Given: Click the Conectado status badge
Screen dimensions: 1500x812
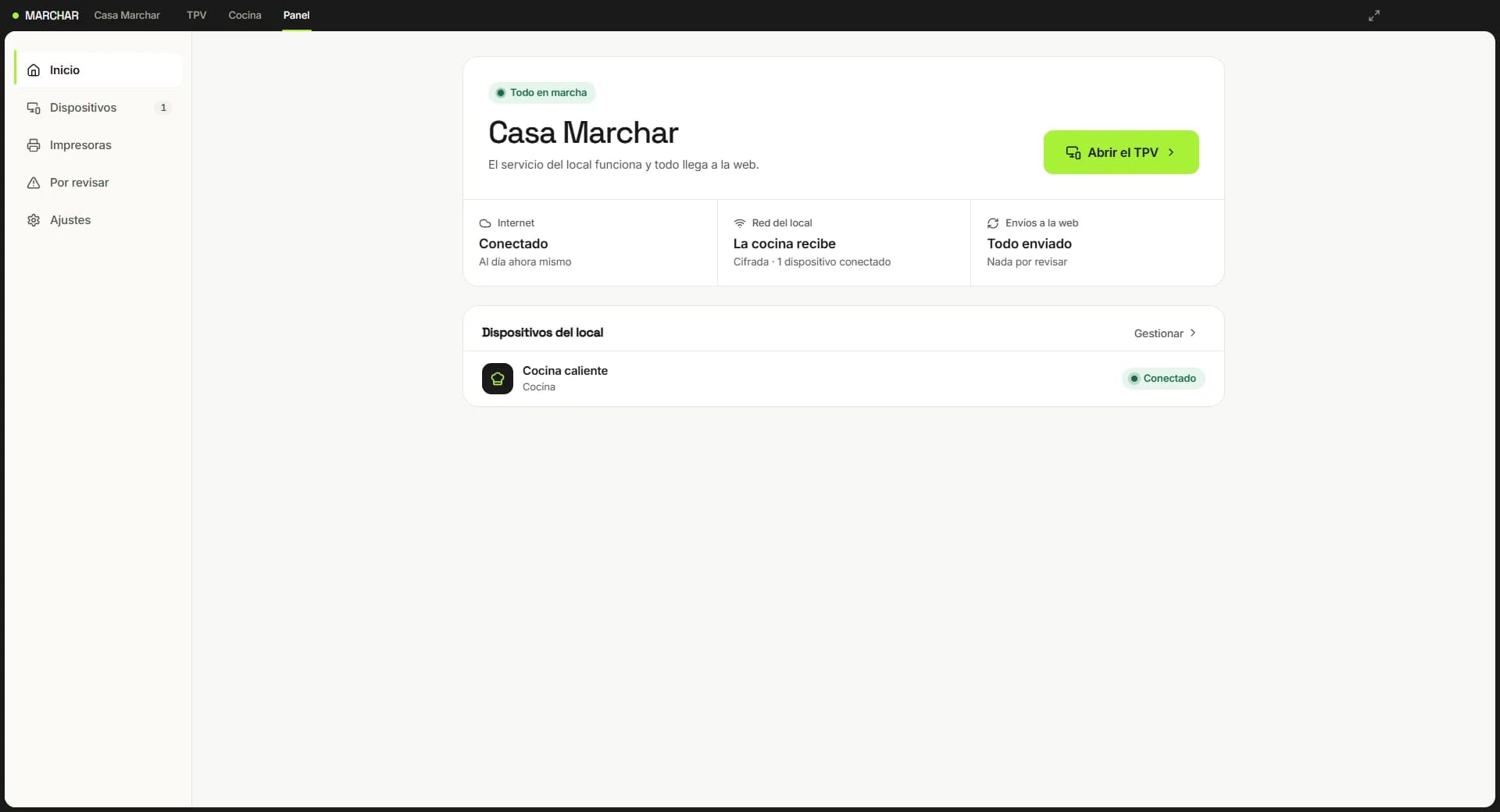Looking at the screenshot, I should [1163, 379].
